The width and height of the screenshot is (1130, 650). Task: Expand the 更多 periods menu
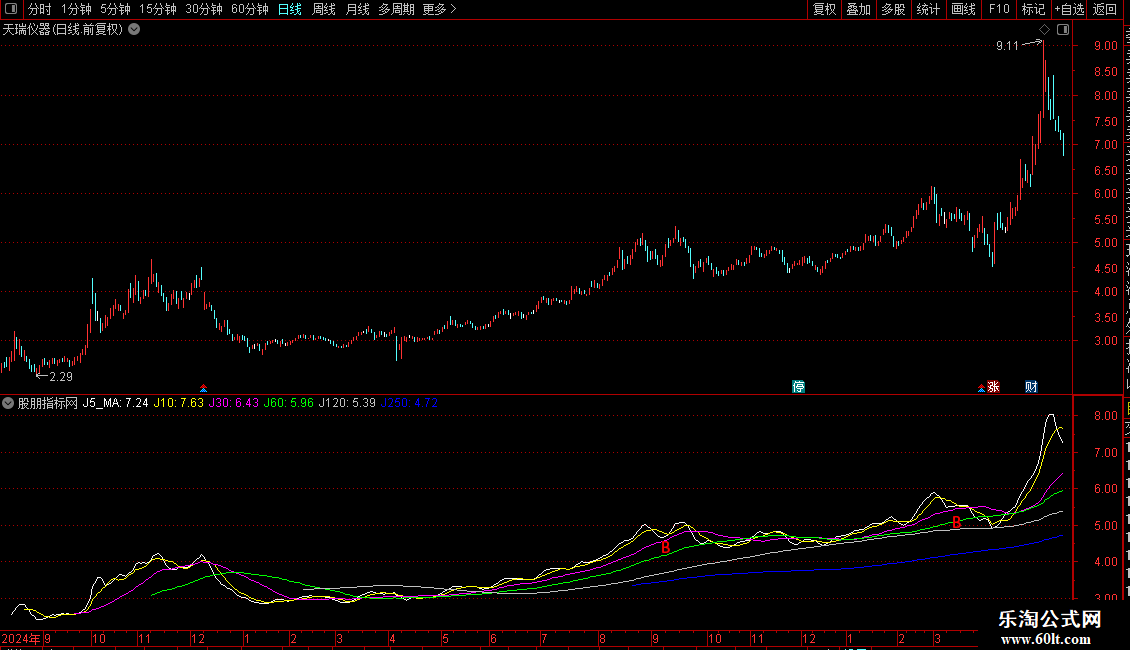440,9
